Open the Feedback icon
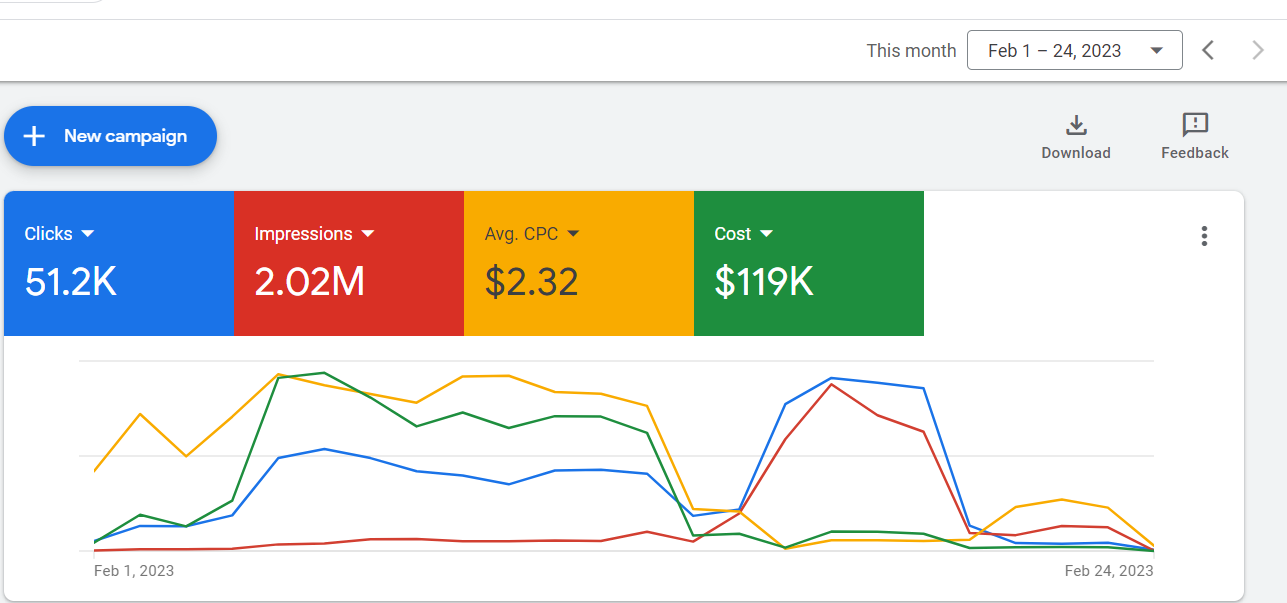Image resolution: width=1287 pixels, height=603 pixels. (x=1194, y=136)
